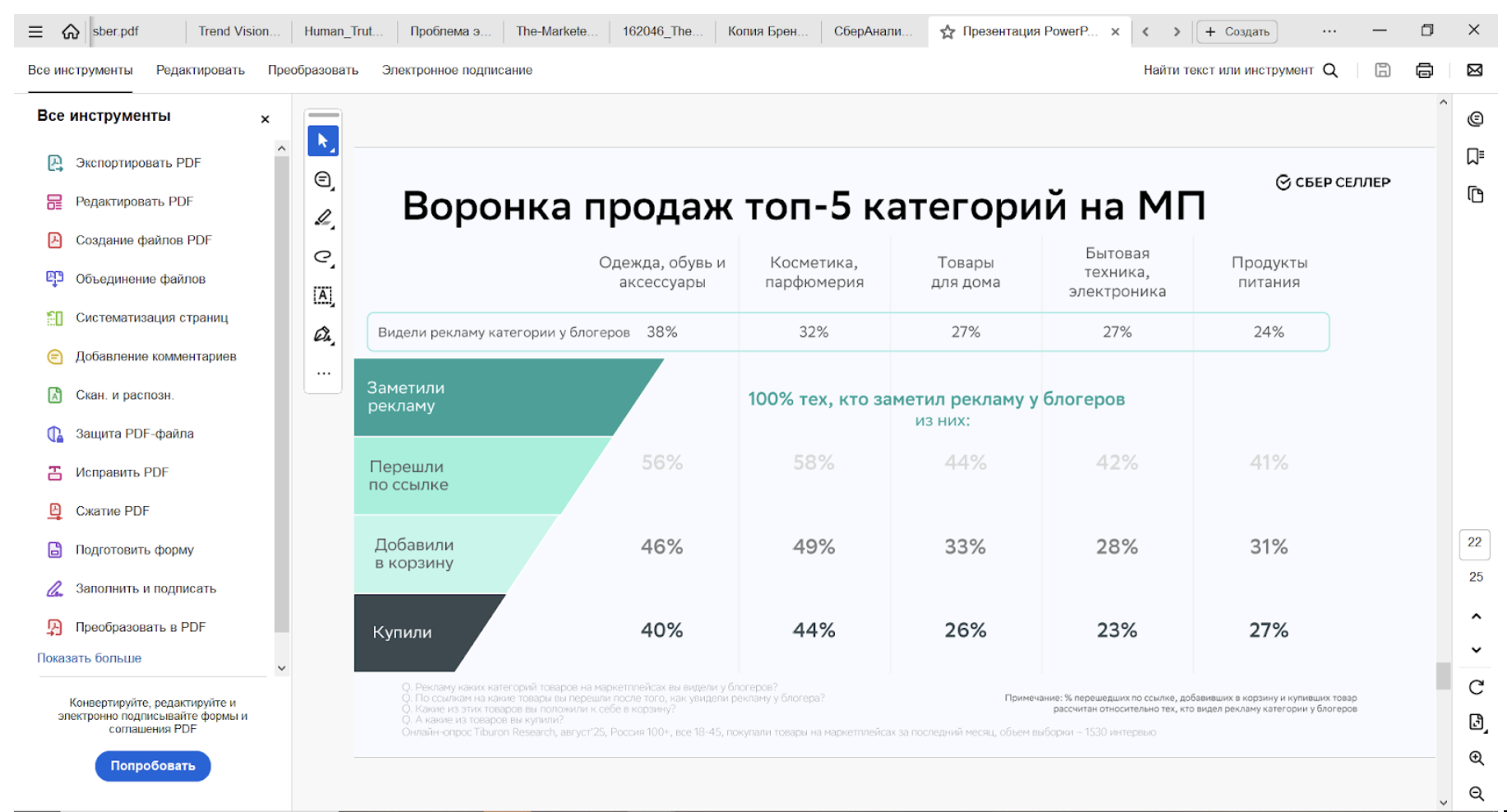The width and height of the screenshot is (1512, 812).
Task: Zoom in using the magnifier plus icon
Action: [x=1476, y=758]
